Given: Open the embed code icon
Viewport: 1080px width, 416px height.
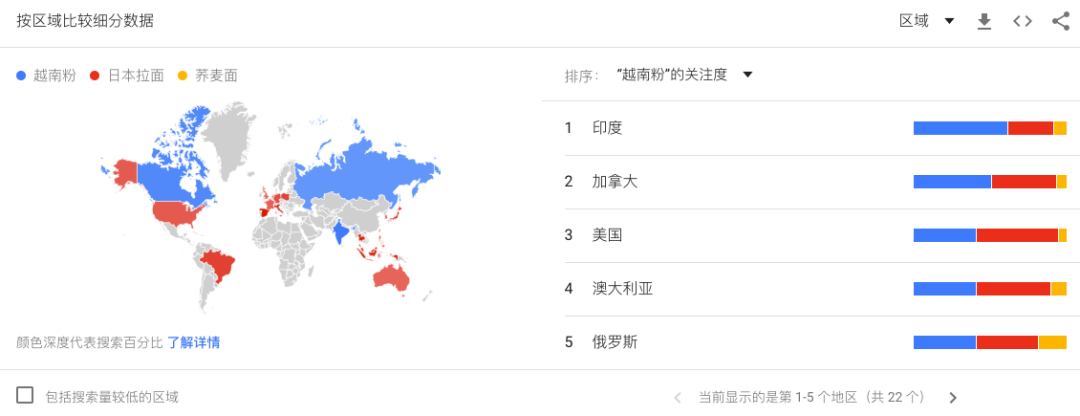Looking at the screenshot, I should 1022,21.
